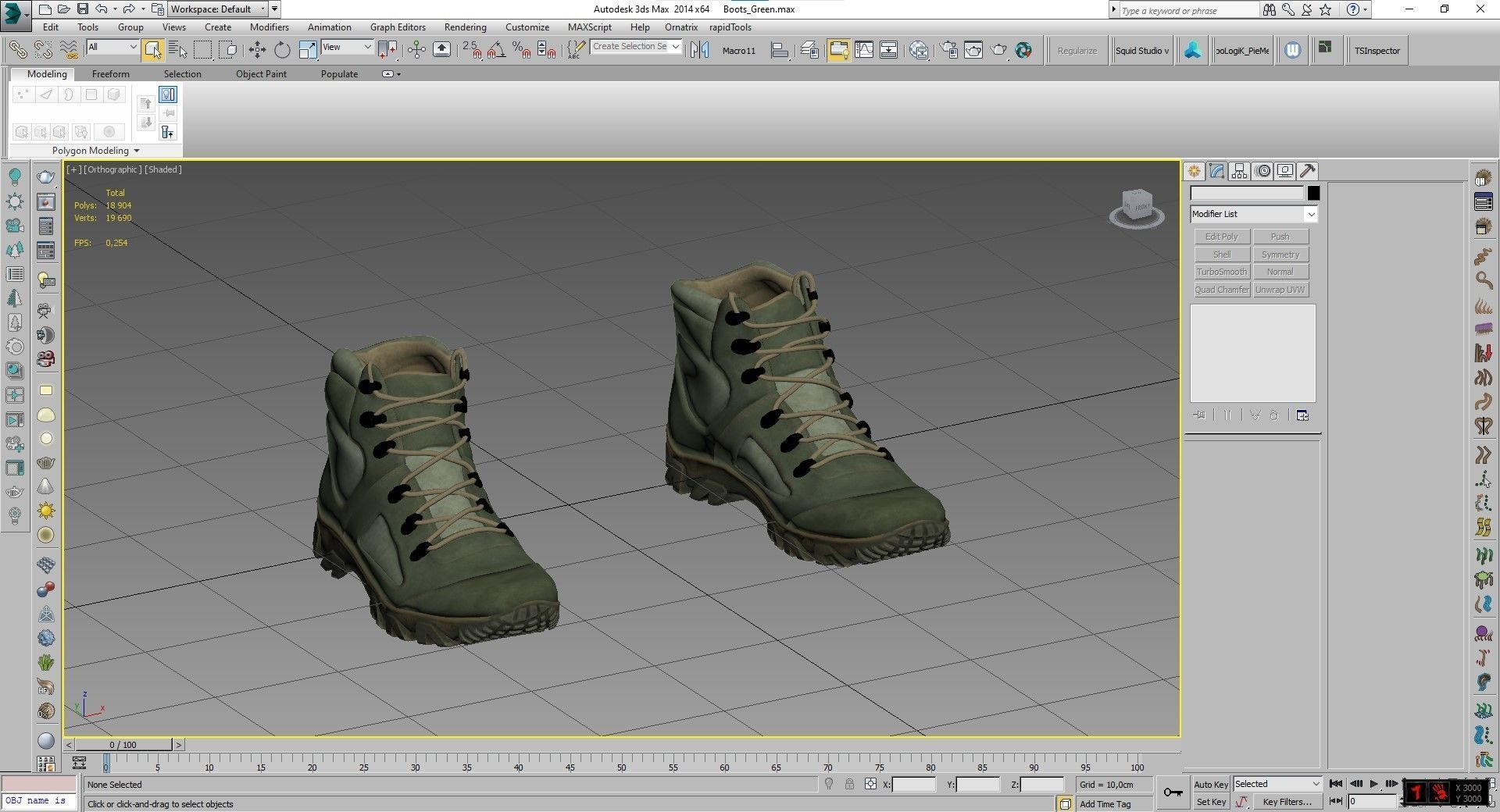Click the Edit Poly modifier button
Screen dimensions: 1500x812
point(1222,237)
